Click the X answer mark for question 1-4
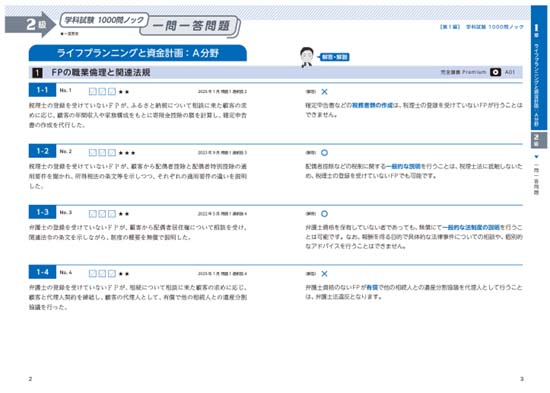This screenshot has height=393, width=550. click(324, 274)
